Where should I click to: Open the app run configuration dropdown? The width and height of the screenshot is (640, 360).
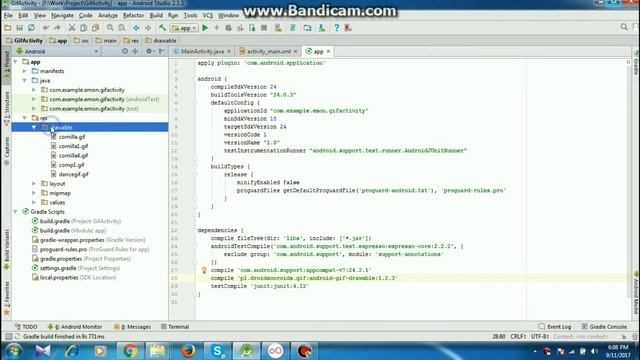pyautogui.click(x=184, y=28)
